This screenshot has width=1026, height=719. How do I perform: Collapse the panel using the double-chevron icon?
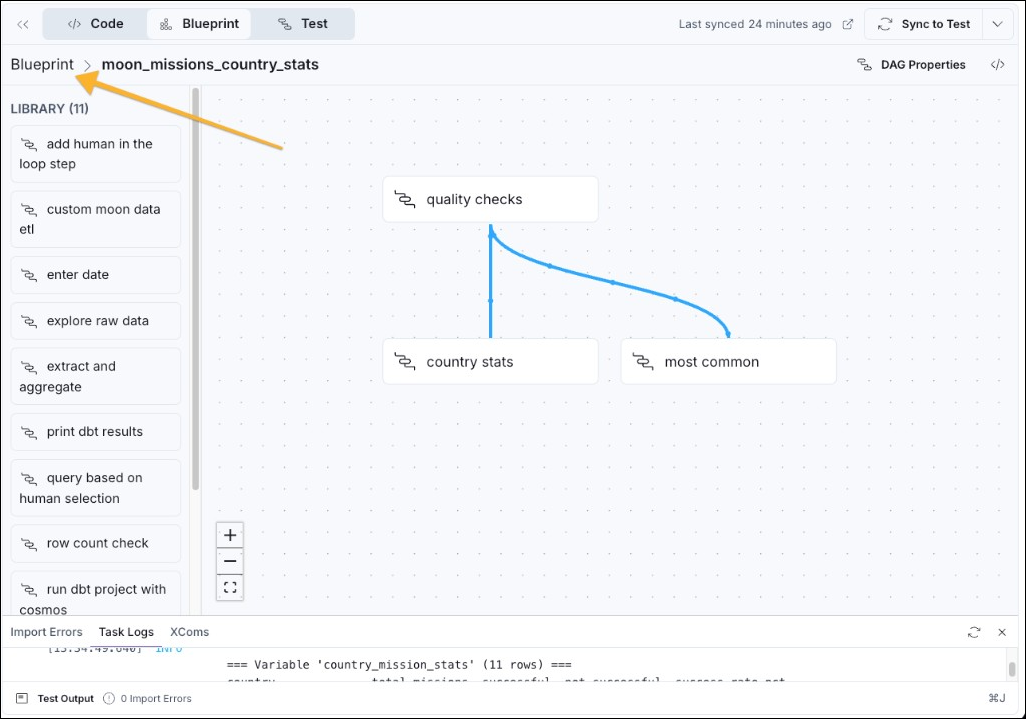pos(22,24)
